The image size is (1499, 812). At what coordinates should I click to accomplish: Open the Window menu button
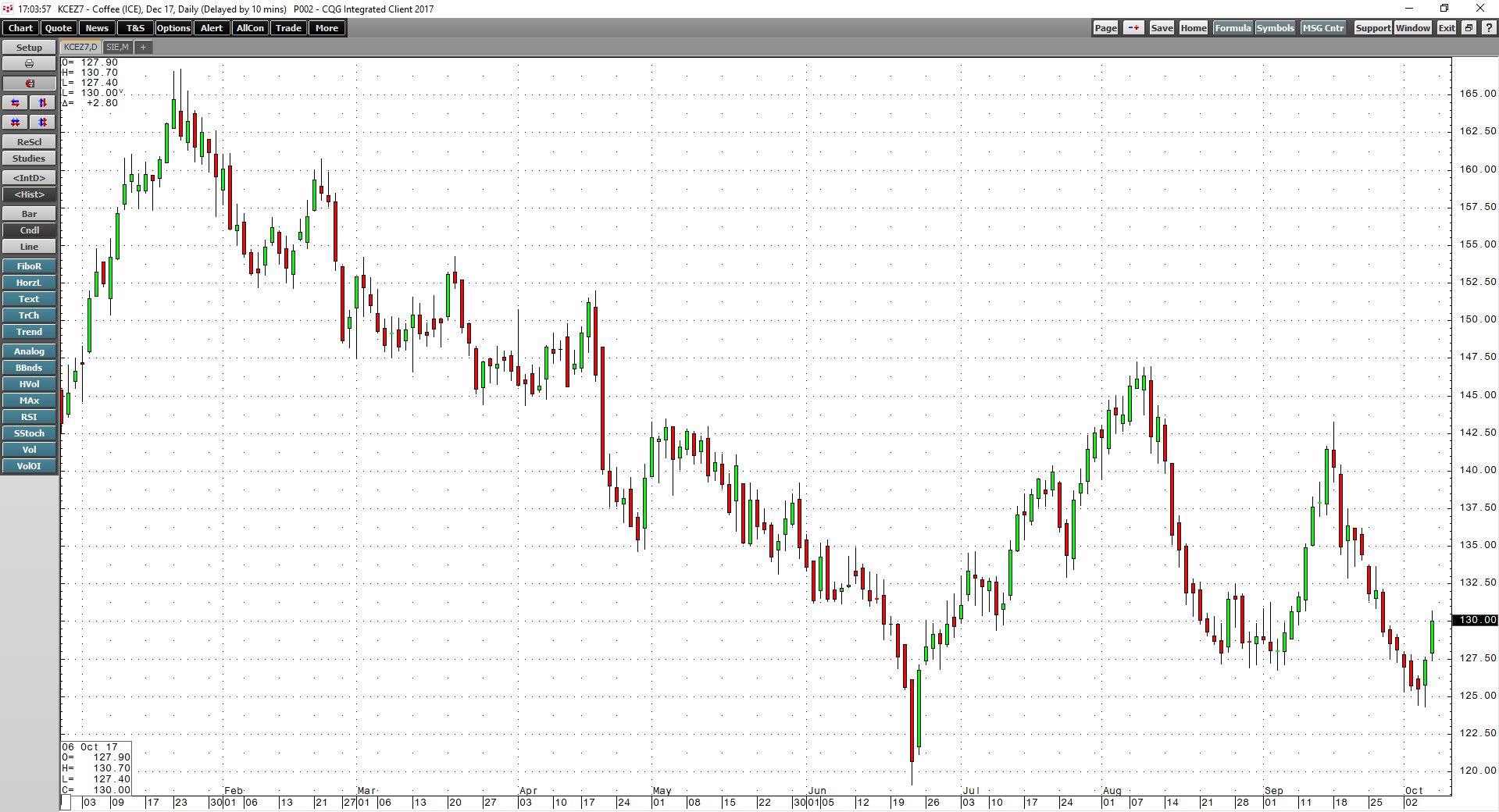pyautogui.click(x=1413, y=28)
